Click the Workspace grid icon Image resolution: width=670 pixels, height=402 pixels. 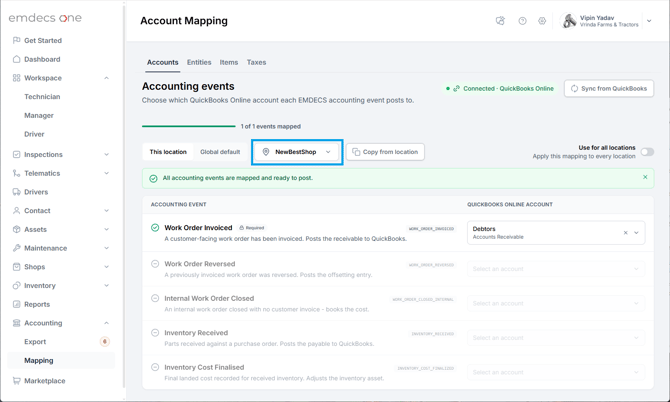[x=16, y=78]
